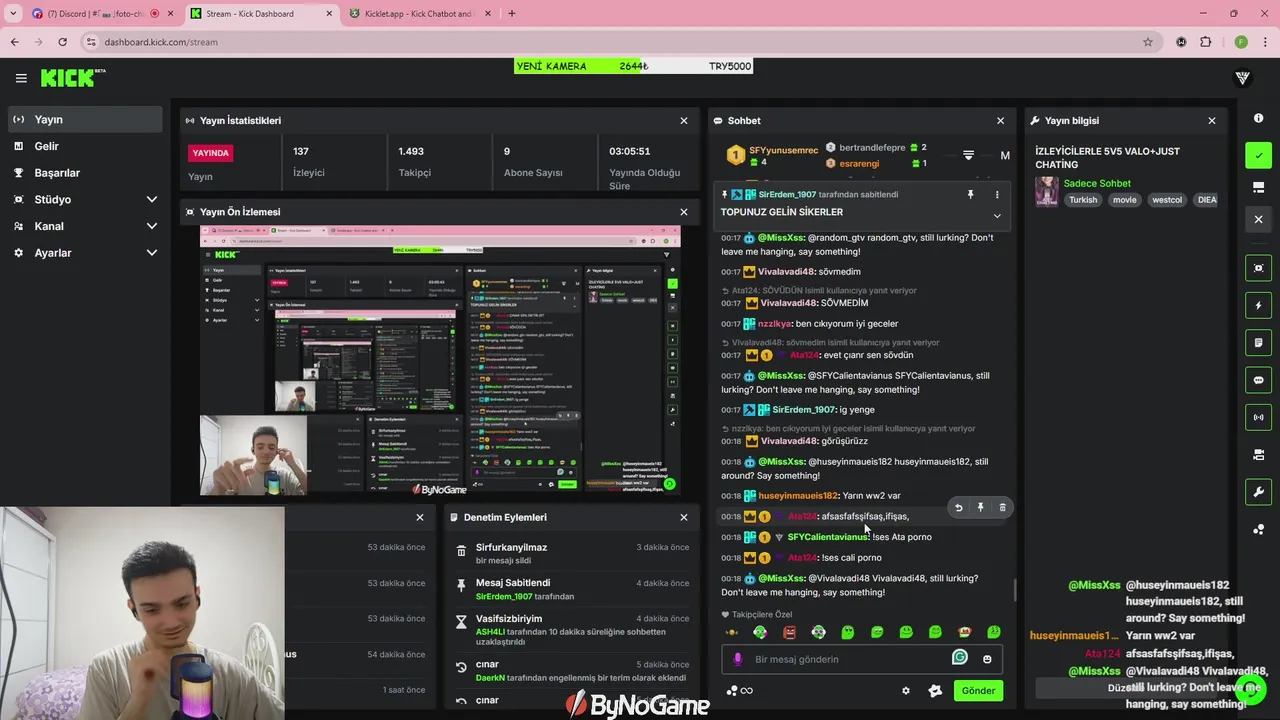
Task: Open the Gelir sidebar item
Action: tap(84, 146)
